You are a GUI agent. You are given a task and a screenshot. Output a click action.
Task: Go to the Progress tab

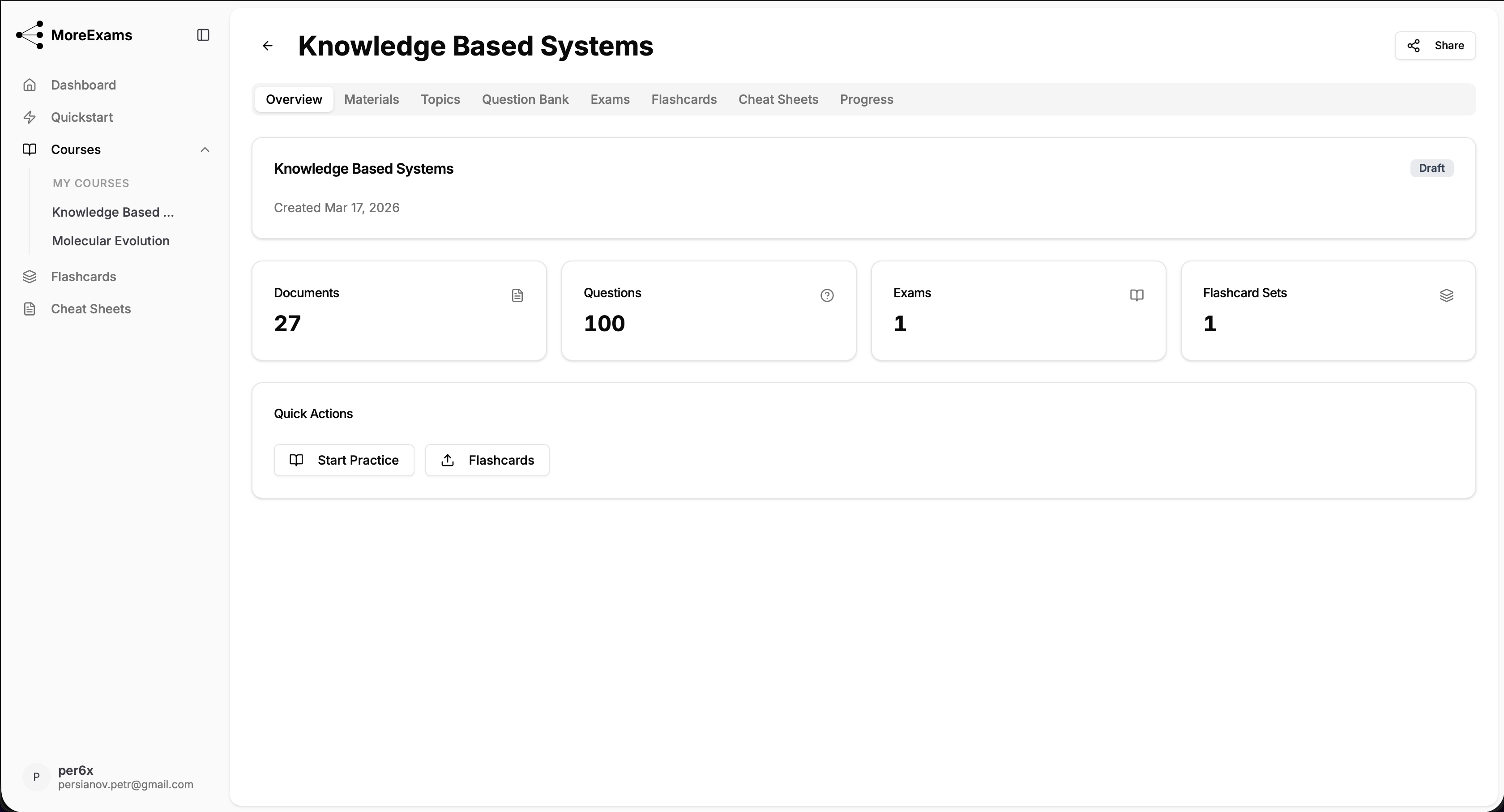[x=867, y=99]
